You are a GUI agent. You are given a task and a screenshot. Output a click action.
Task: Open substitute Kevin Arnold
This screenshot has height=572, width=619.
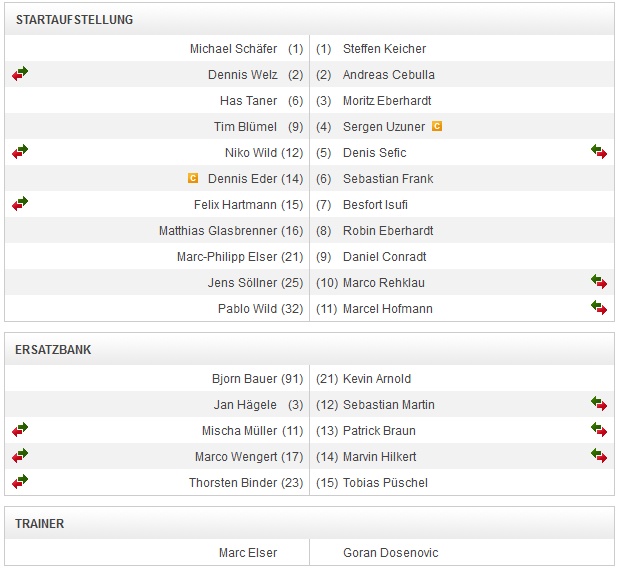(x=377, y=379)
